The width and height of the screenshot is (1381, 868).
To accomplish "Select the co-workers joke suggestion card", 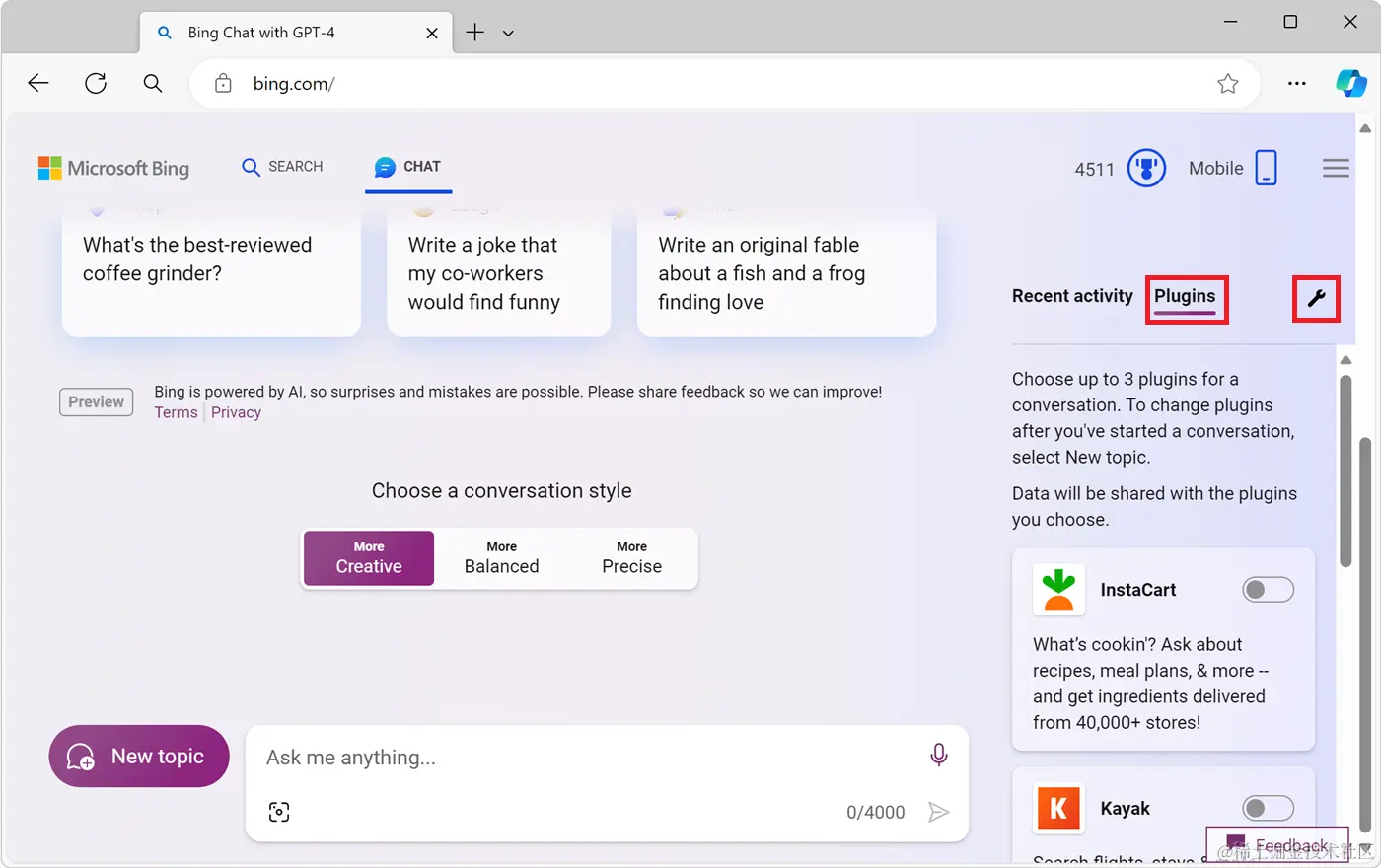I will 499,272.
